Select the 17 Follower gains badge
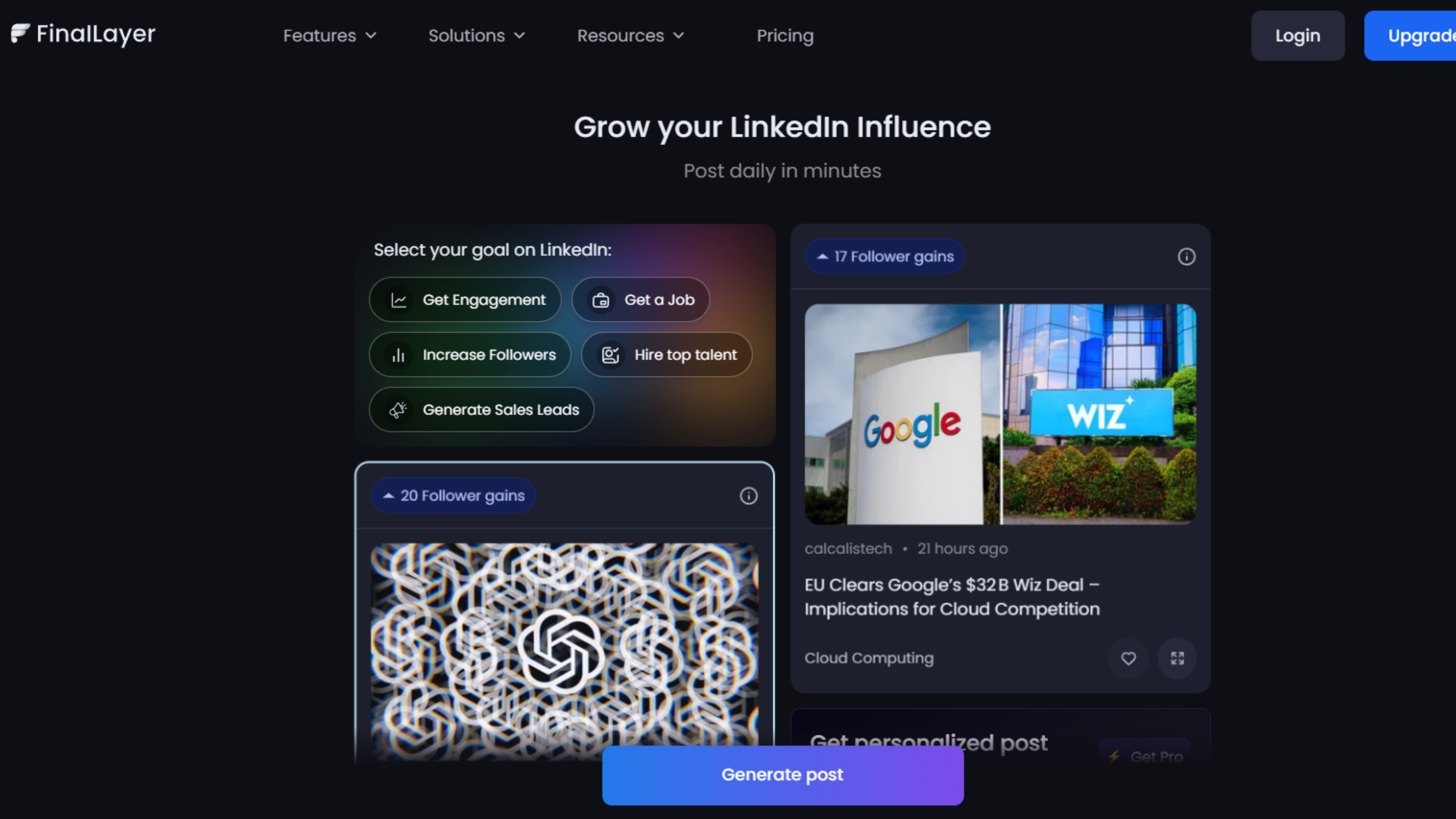This screenshot has width=1456, height=819. [885, 257]
